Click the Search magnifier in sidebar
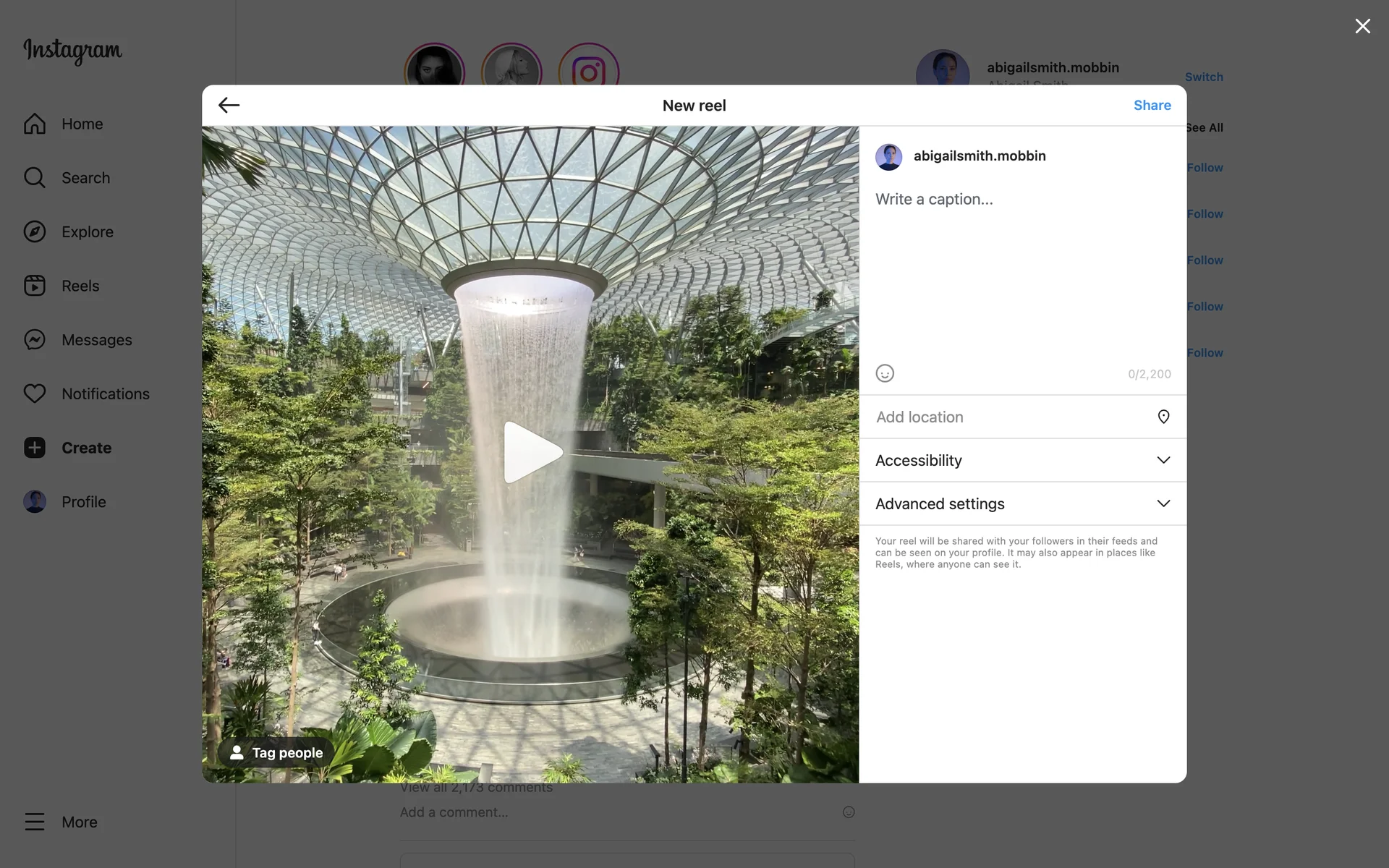This screenshot has height=868, width=1389. pos(35,178)
